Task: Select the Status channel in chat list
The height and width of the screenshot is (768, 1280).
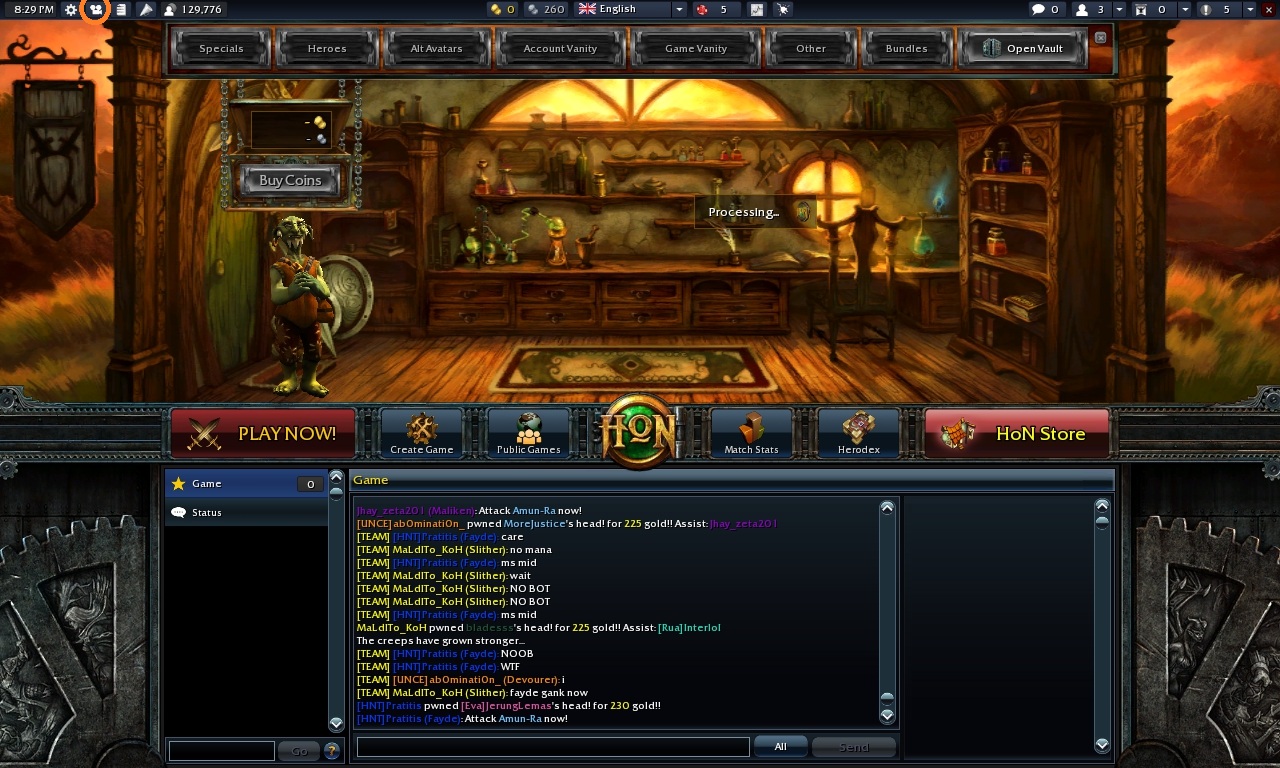Action: tap(246, 512)
